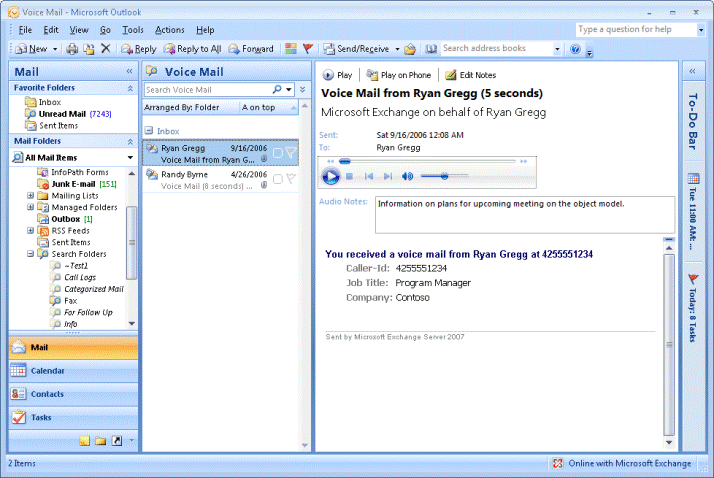This screenshot has width=714, height=478.
Task: Click the To-Do Bar calendar icon
Action: click(x=693, y=178)
